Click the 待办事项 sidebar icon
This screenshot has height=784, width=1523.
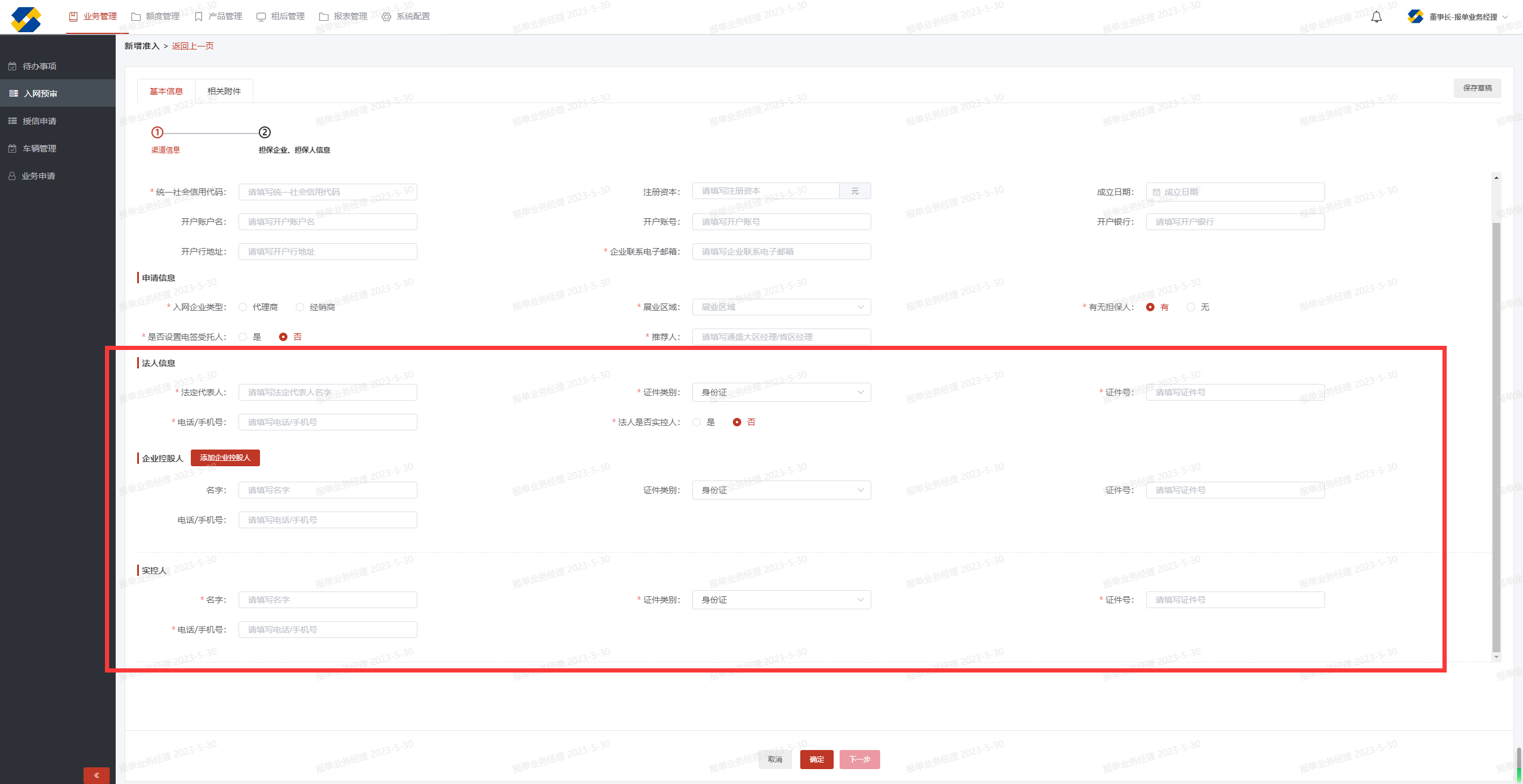[x=13, y=66]
